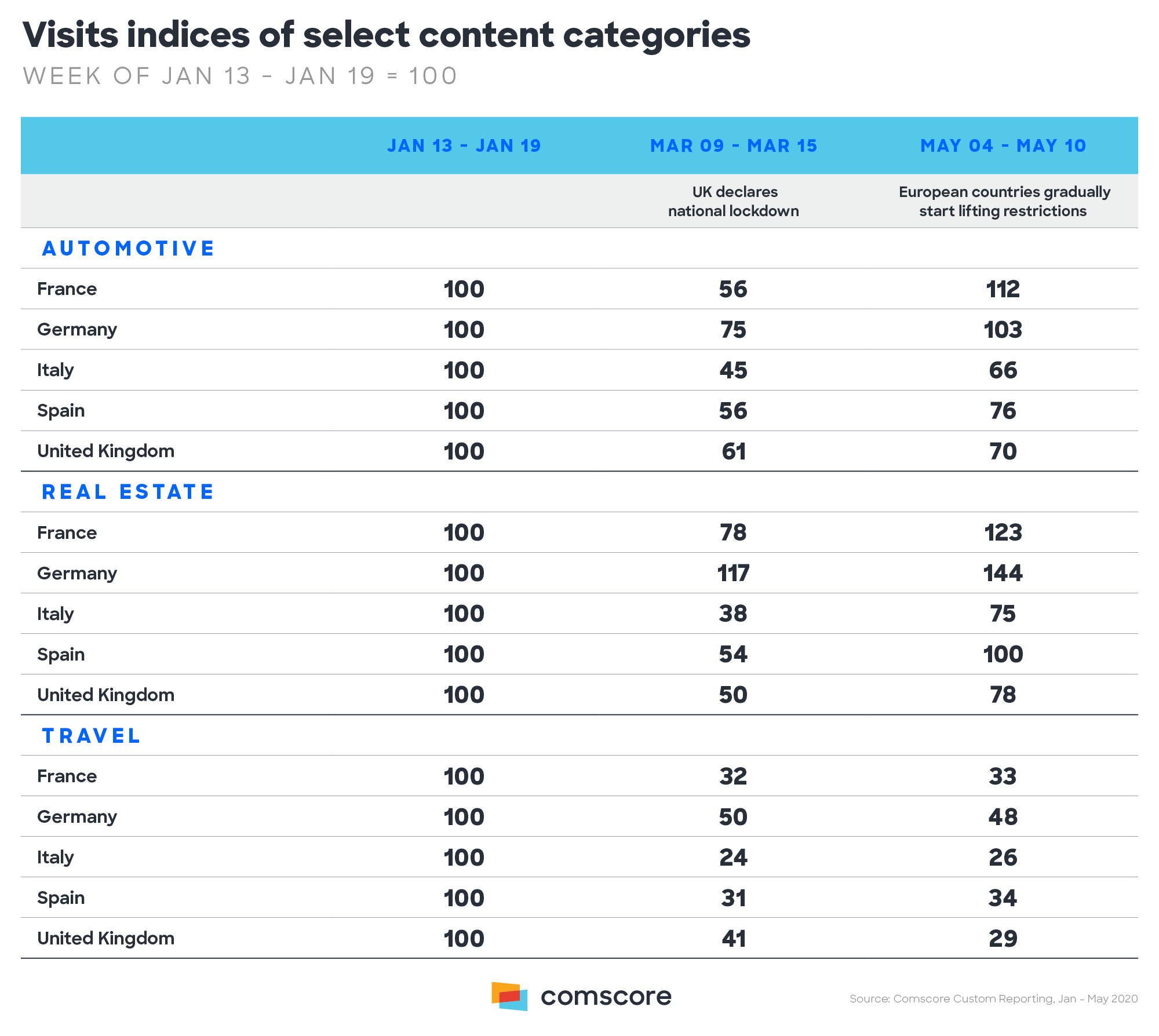Viewport: 1159px width, 1036px height.
Task: Click the 'European countries gradually start lifting restrictions' note
Action: coord(1003,201)
